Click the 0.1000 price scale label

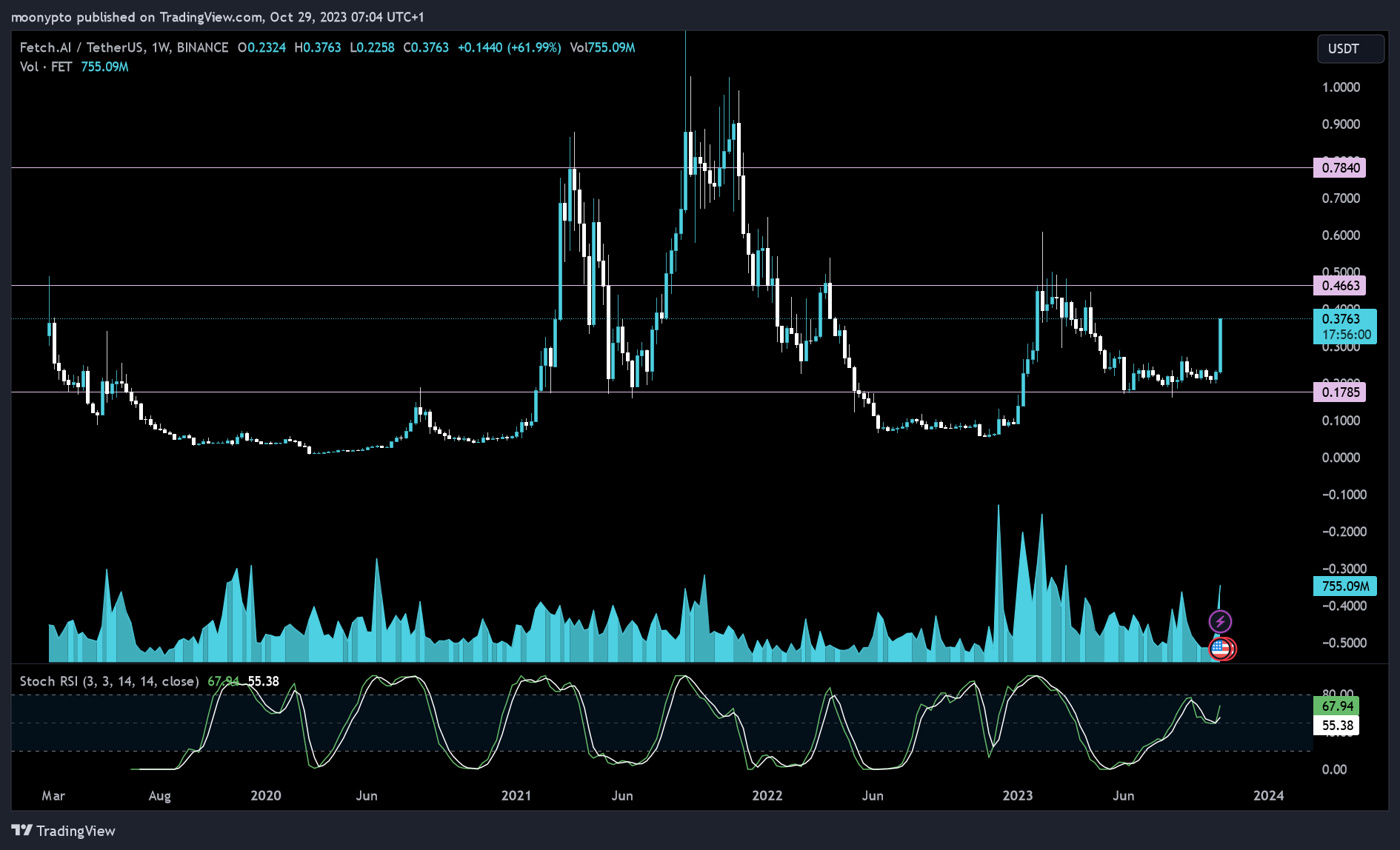pyautogui.click(x=1341, y=420)
